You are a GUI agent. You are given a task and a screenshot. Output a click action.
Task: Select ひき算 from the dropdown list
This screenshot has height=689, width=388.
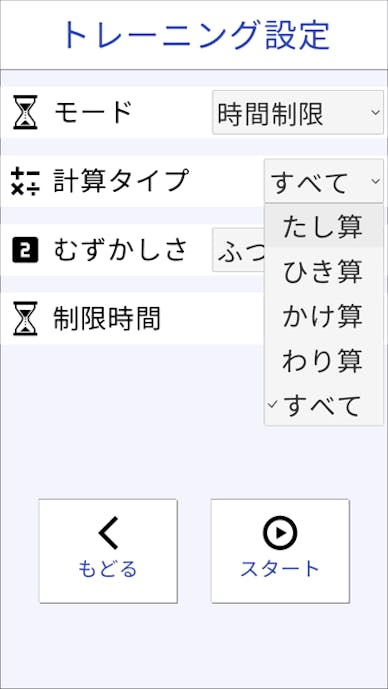coord(324,271)
